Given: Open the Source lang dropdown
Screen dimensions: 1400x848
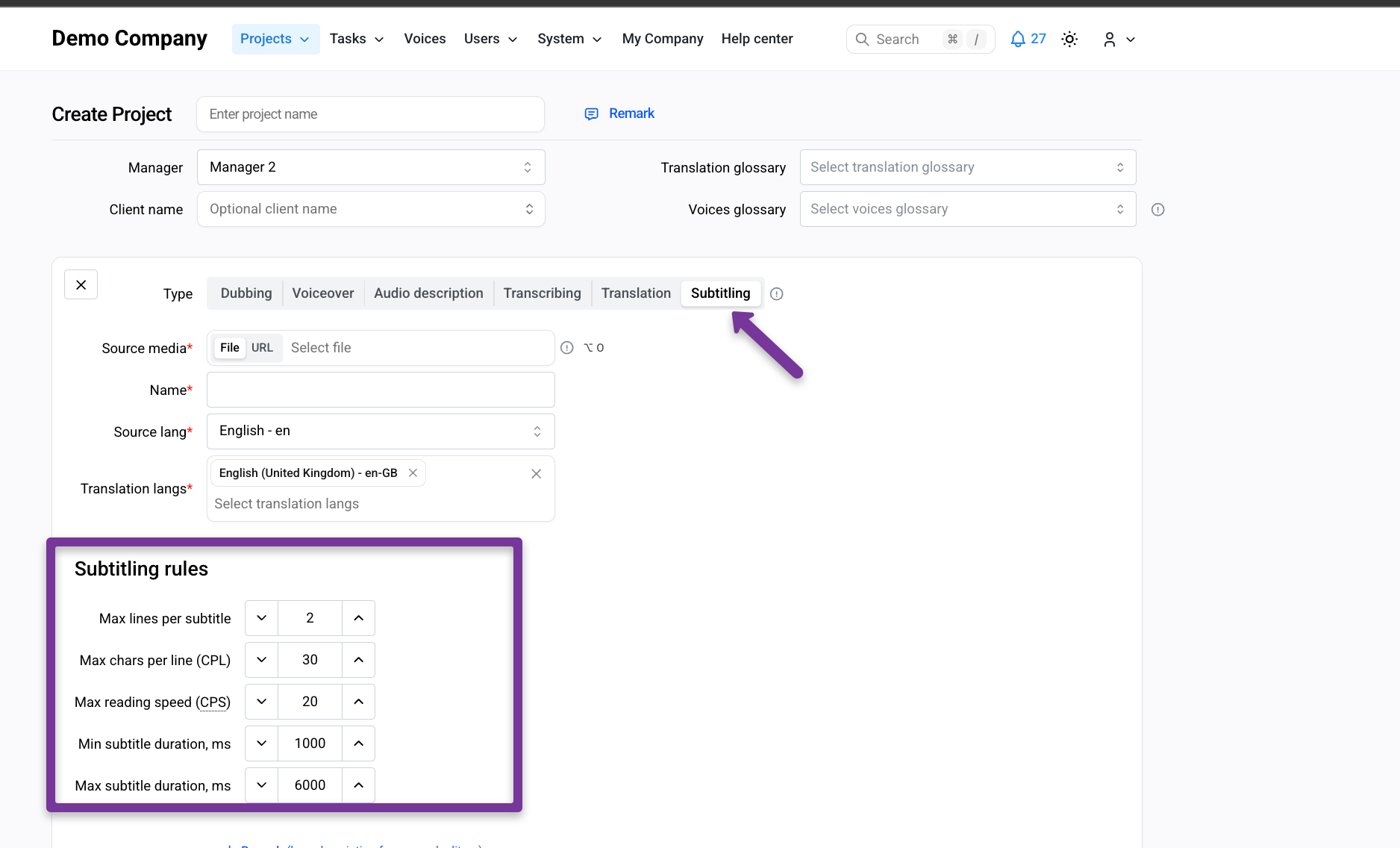Looking at the screenshot, I should click(x=381, y=431).
